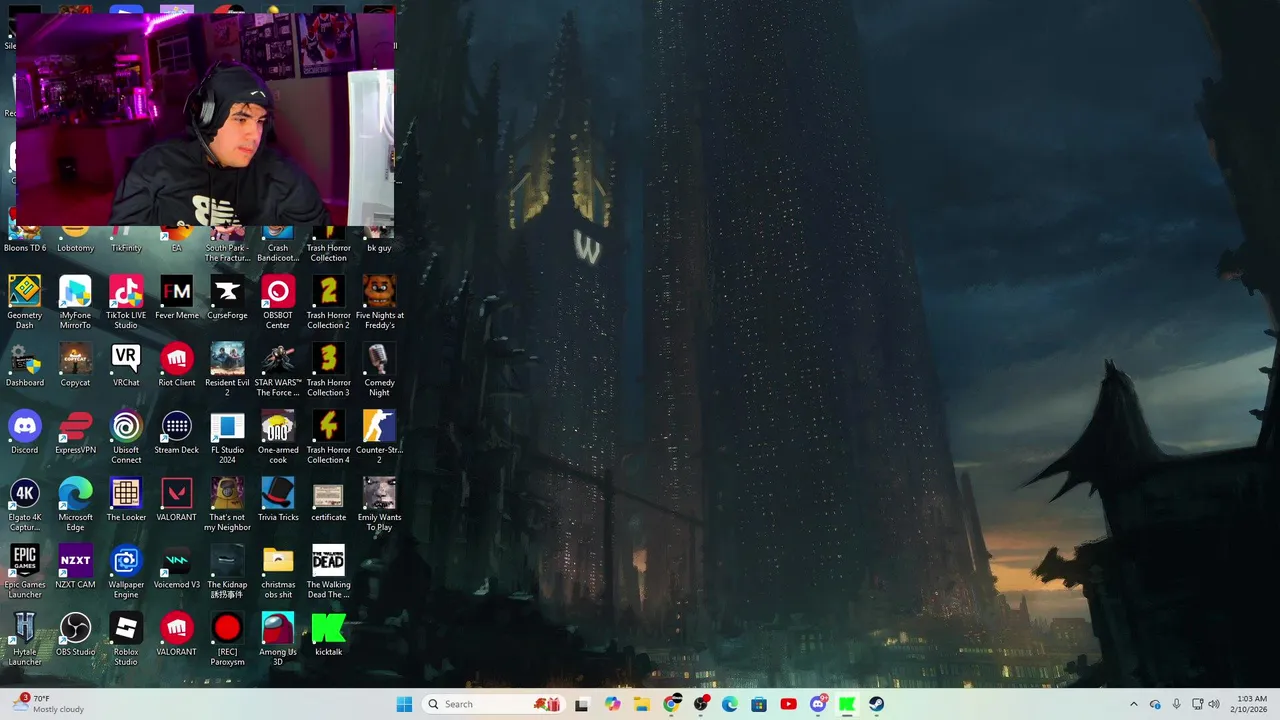Open The Walking Dead desktop icon
This screenshot has height=720, width=1280.
tap(328, 571)
